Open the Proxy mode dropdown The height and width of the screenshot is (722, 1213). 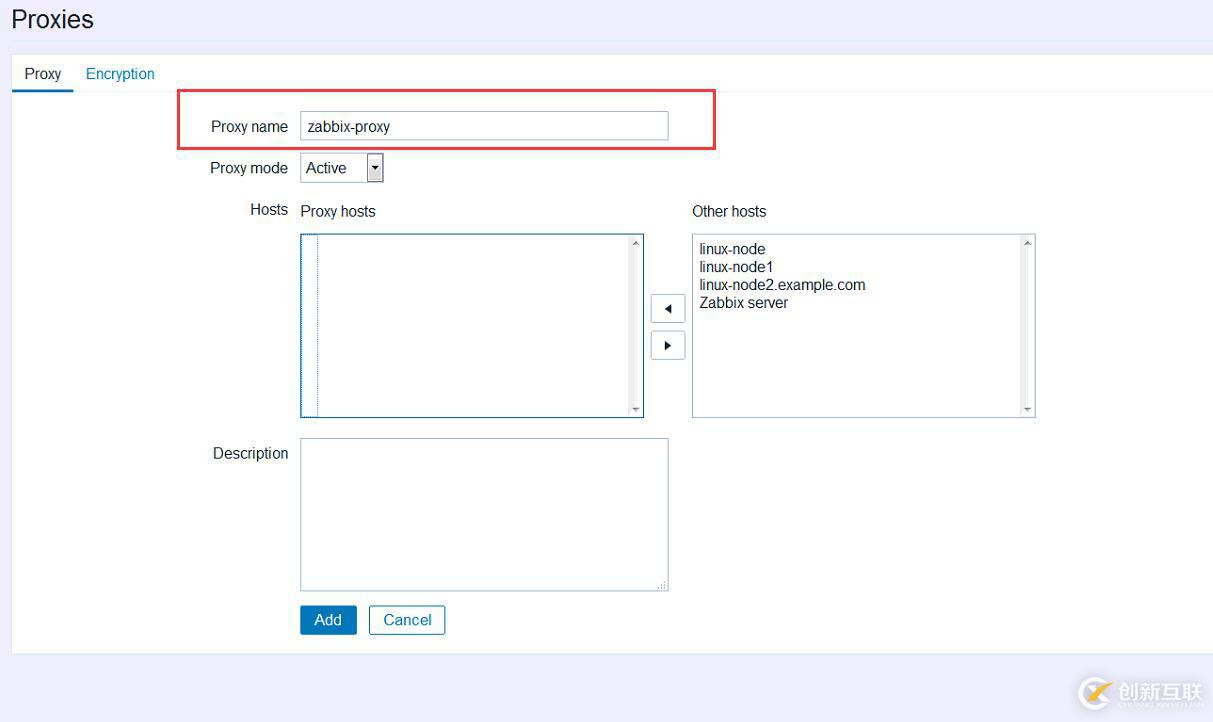(342, 168)
